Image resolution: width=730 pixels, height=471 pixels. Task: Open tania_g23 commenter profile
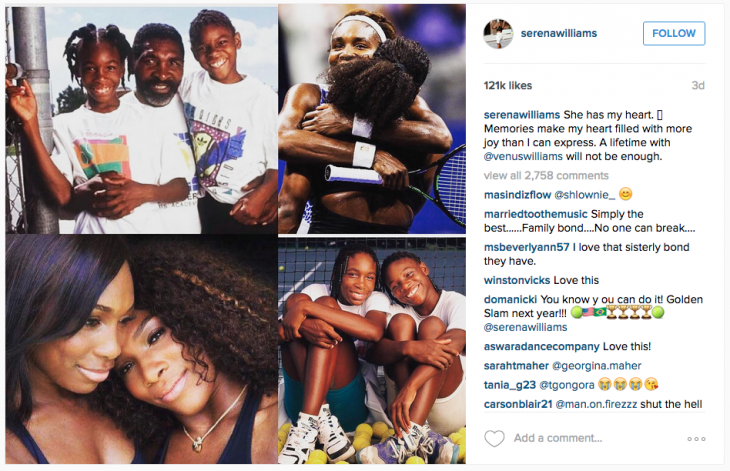510,385
